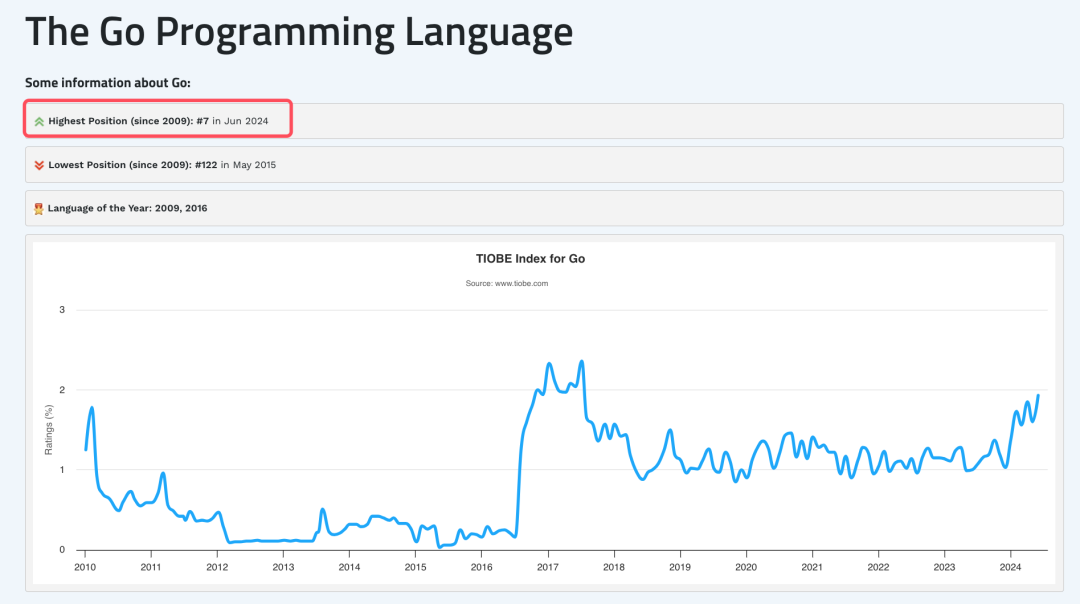This screenshot has width=1080, height=604.
Task: Click the chart line's early-2010 spike
Action: [x=92, y=408]
